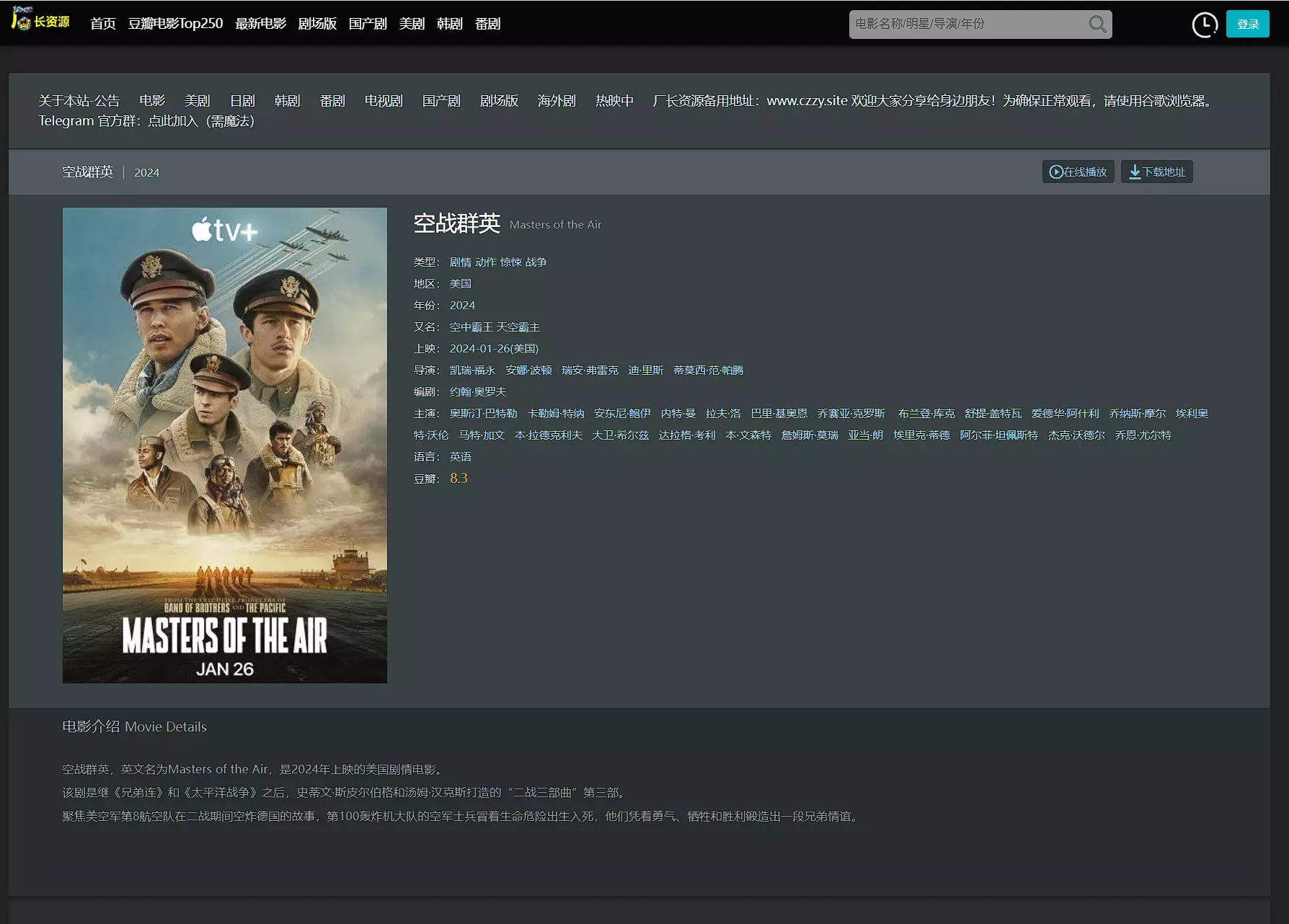Open 豆瓣电影Top250 in top navigation
The width and height of the screenshot is (1289, 924).
175,24
